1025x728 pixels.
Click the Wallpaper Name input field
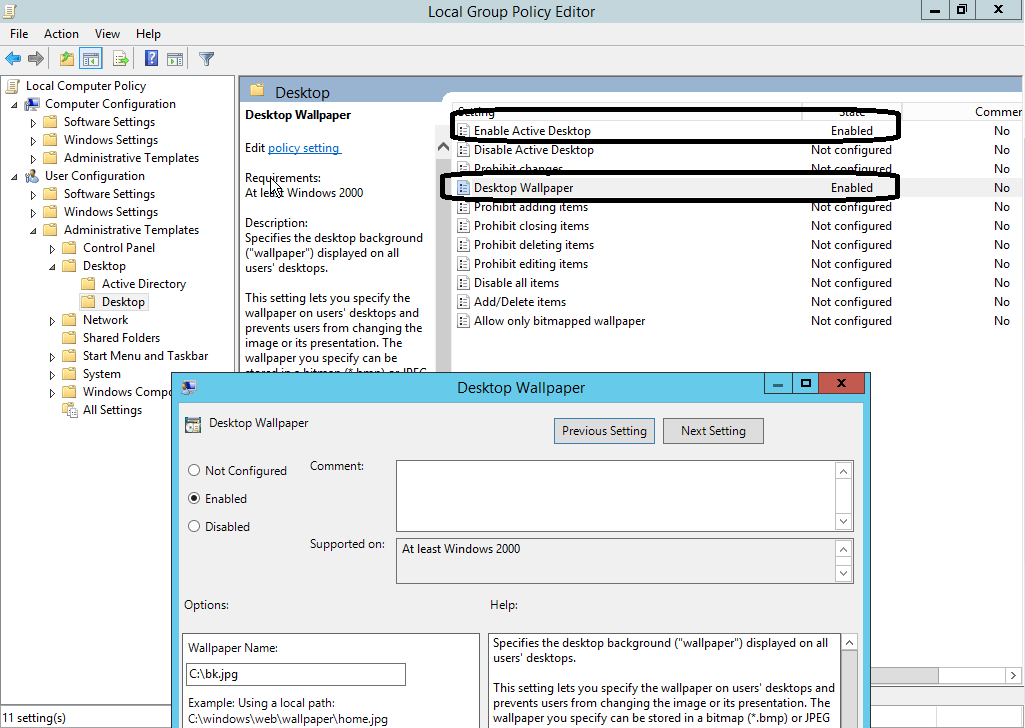click(x=295, y=674)
